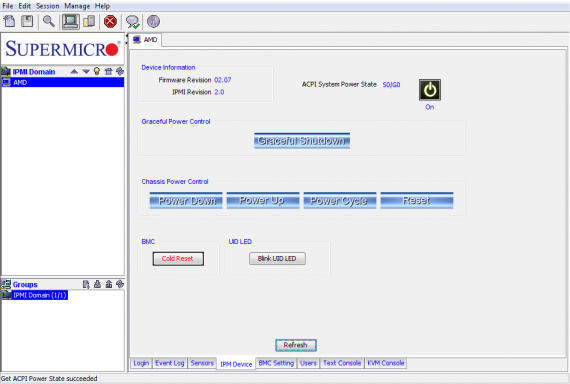Click the speech bubble checkmark icon
This screenshot has width=570, height=384.
(x=132, y=22)
